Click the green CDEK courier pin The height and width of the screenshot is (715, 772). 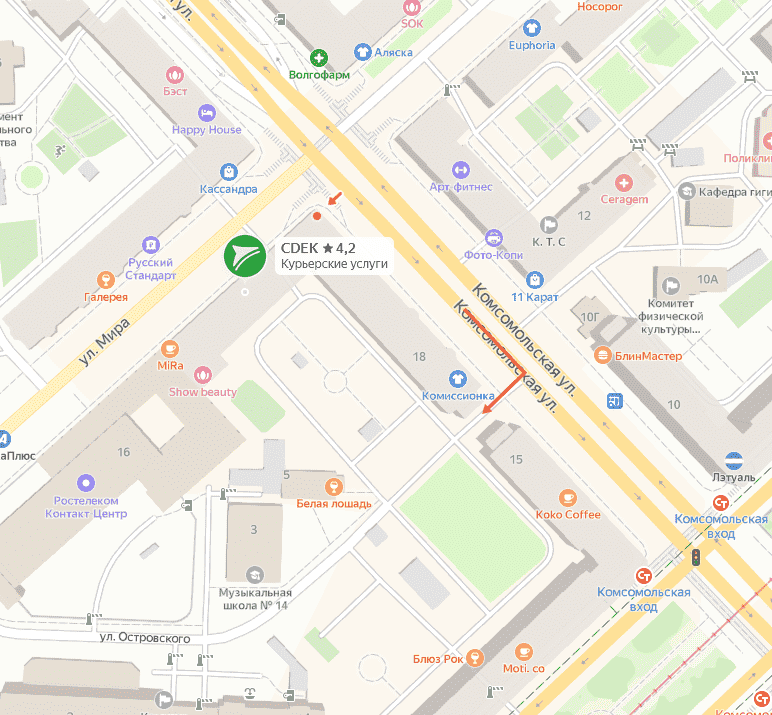click(245, 256)
